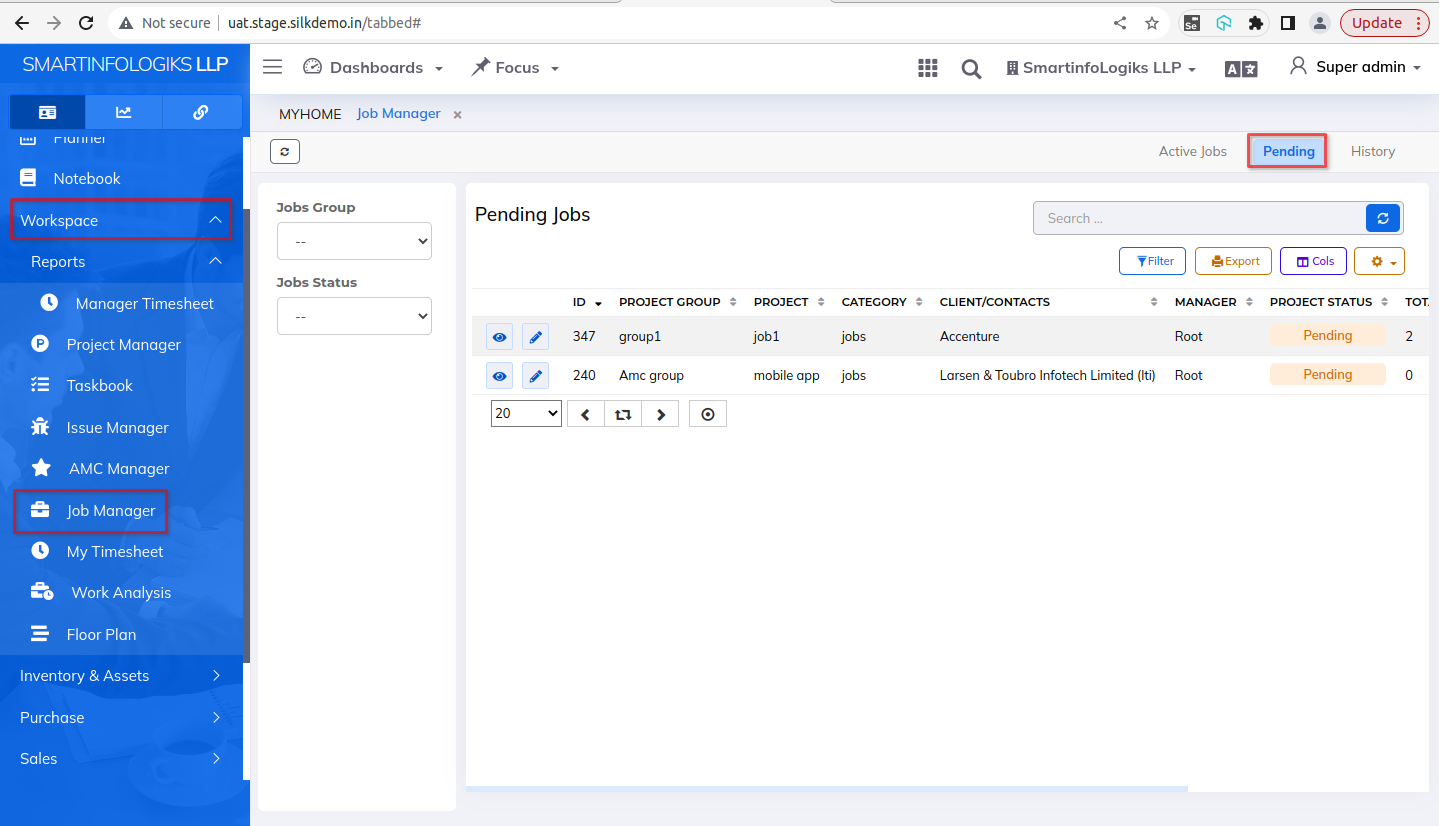This screenshot has height=826, width=1439.
Task: Open the Focus dropdown menu
Action: [515, 68]
